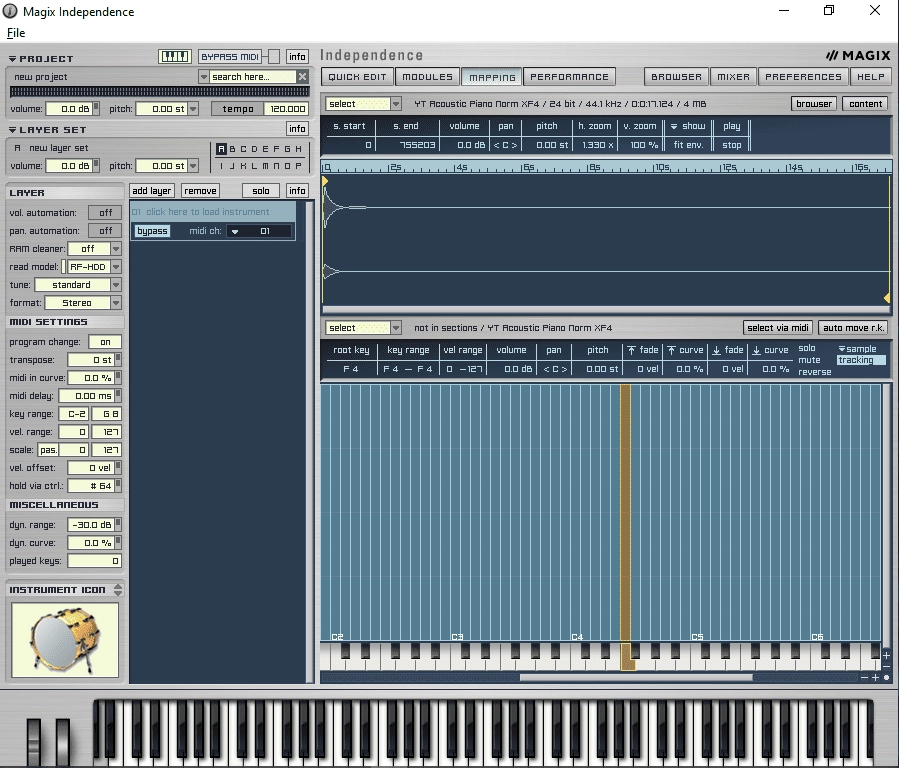Viewport: 899px width, 768px height.
Task: Click the layer set volume slider handle
Action: pos(96,164)
